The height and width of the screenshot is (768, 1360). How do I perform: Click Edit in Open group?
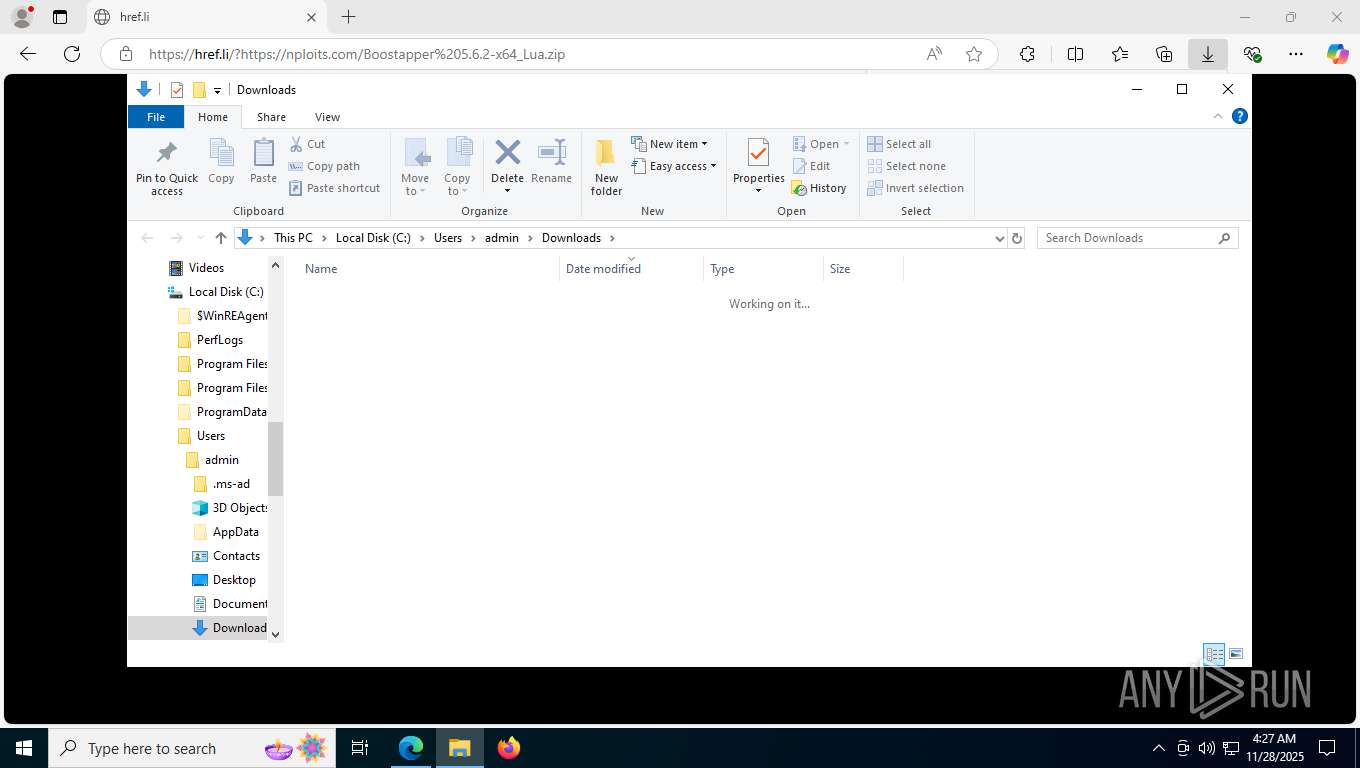pos(811,166)
